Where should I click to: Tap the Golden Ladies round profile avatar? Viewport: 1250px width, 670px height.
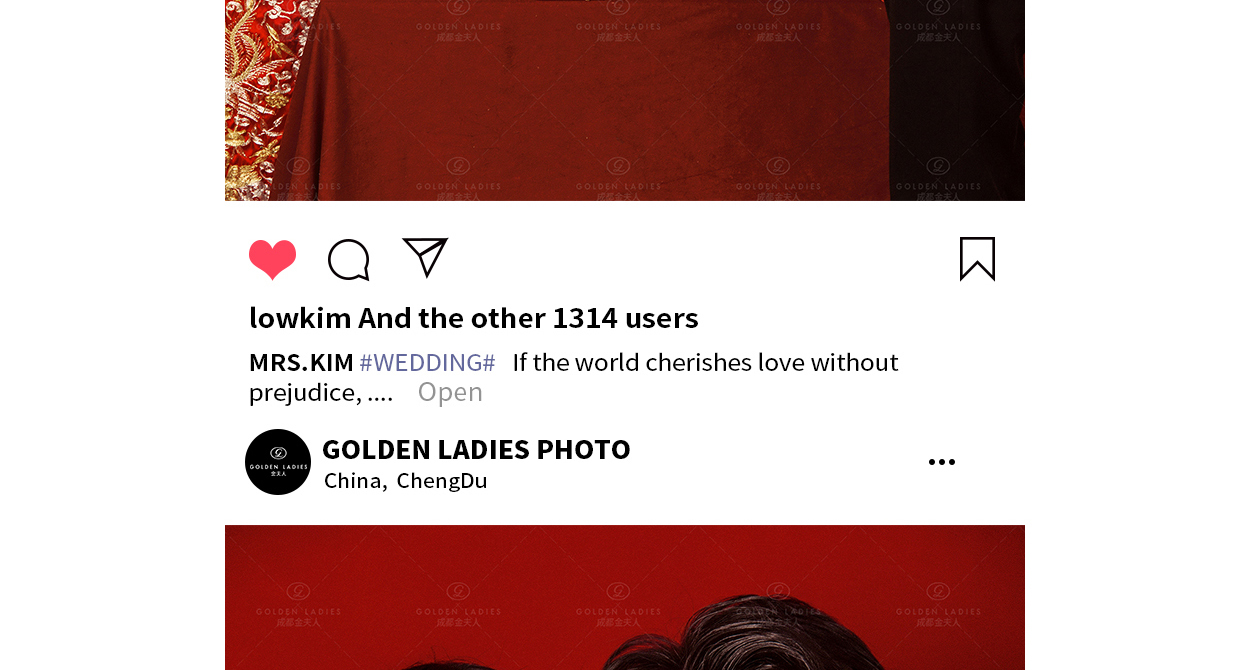(278, 462)
